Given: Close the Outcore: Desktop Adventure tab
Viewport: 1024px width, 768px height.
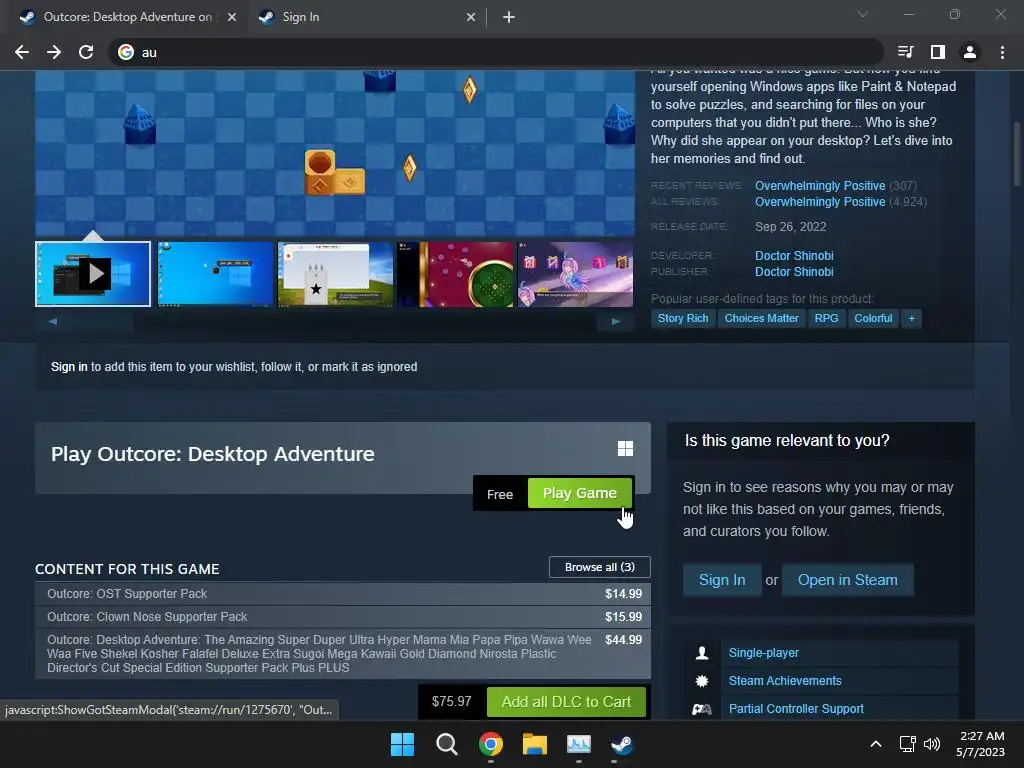Looking at the screenshot, I should pos(232,17).
